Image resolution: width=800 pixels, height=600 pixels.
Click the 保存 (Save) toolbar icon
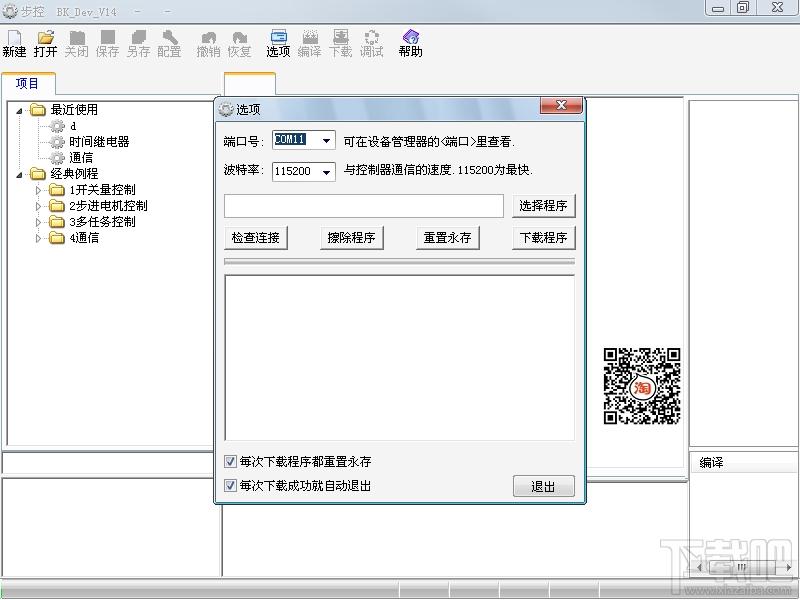point(107,43)
